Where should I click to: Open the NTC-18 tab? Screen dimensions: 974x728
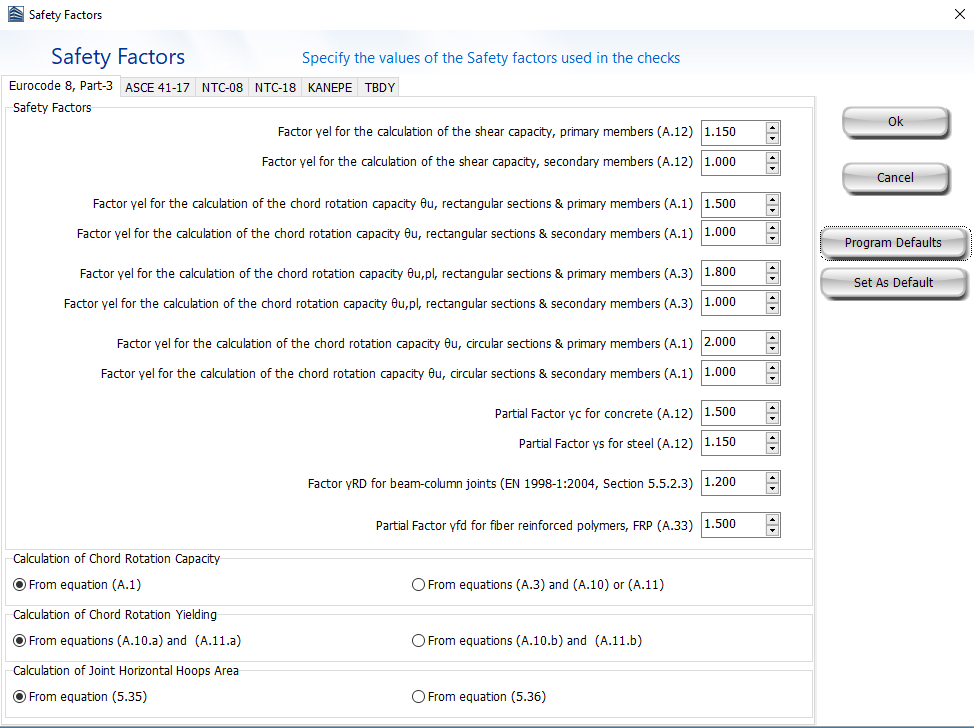tap(275, 87)
